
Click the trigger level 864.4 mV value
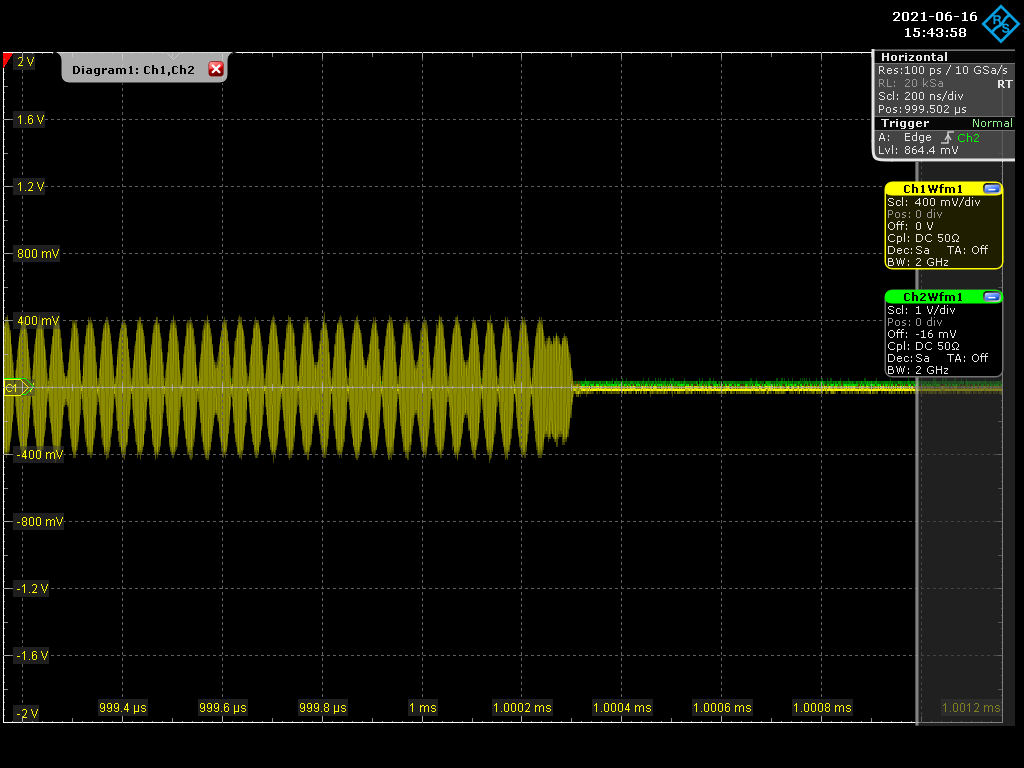[930, 150]
